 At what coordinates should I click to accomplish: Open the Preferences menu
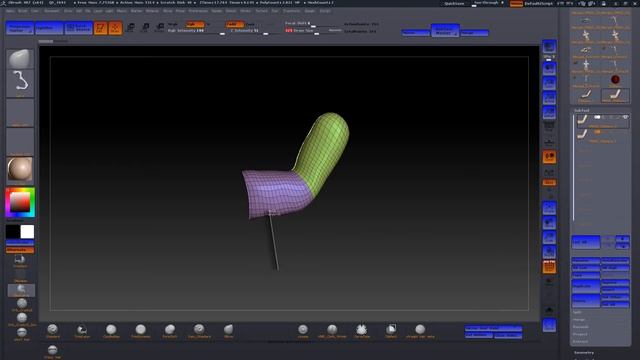pyautogui.click(x=198, y=11)
